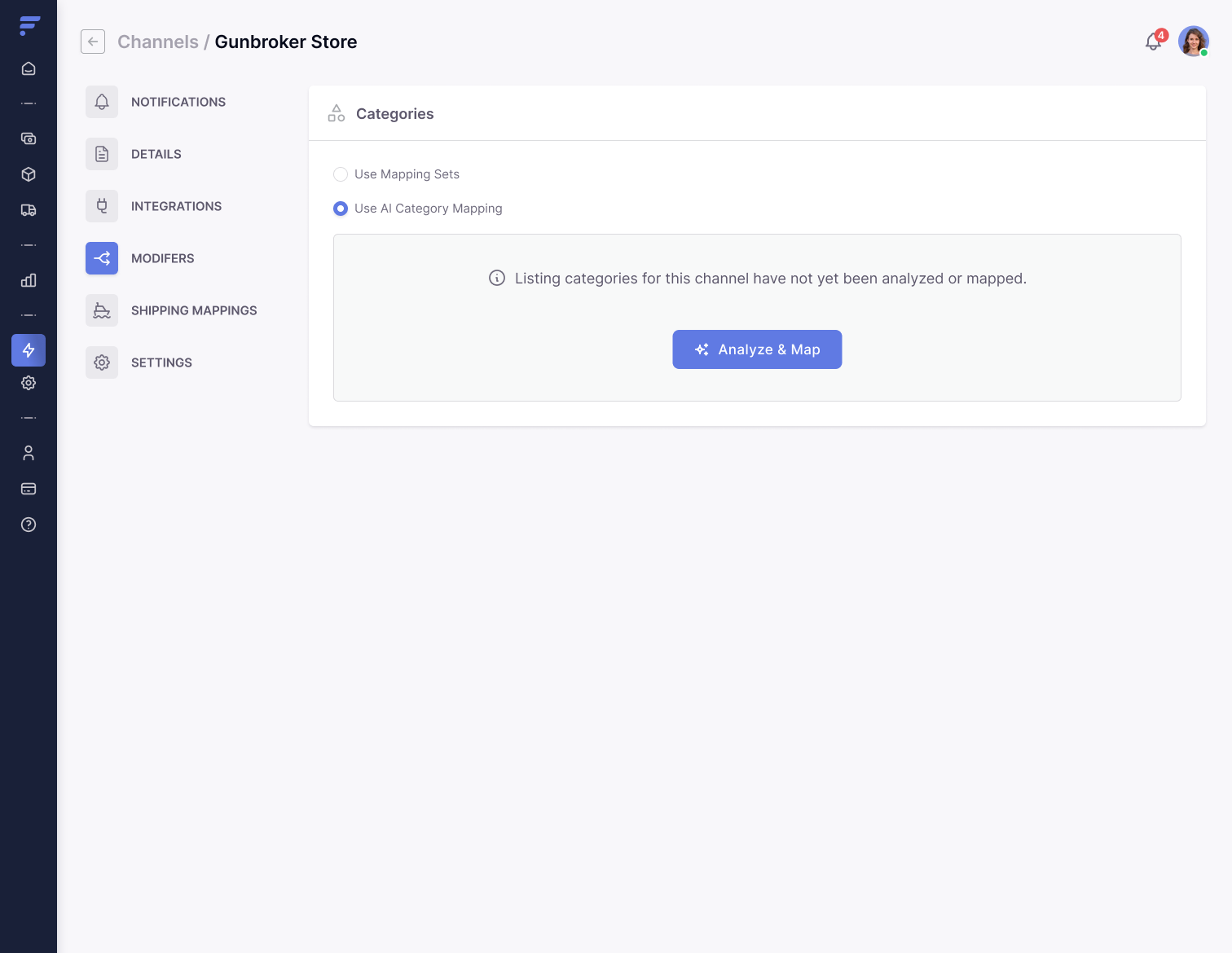Click the app logo in sidebar
The image size is (1232, 953).
(x=29, y=26)
